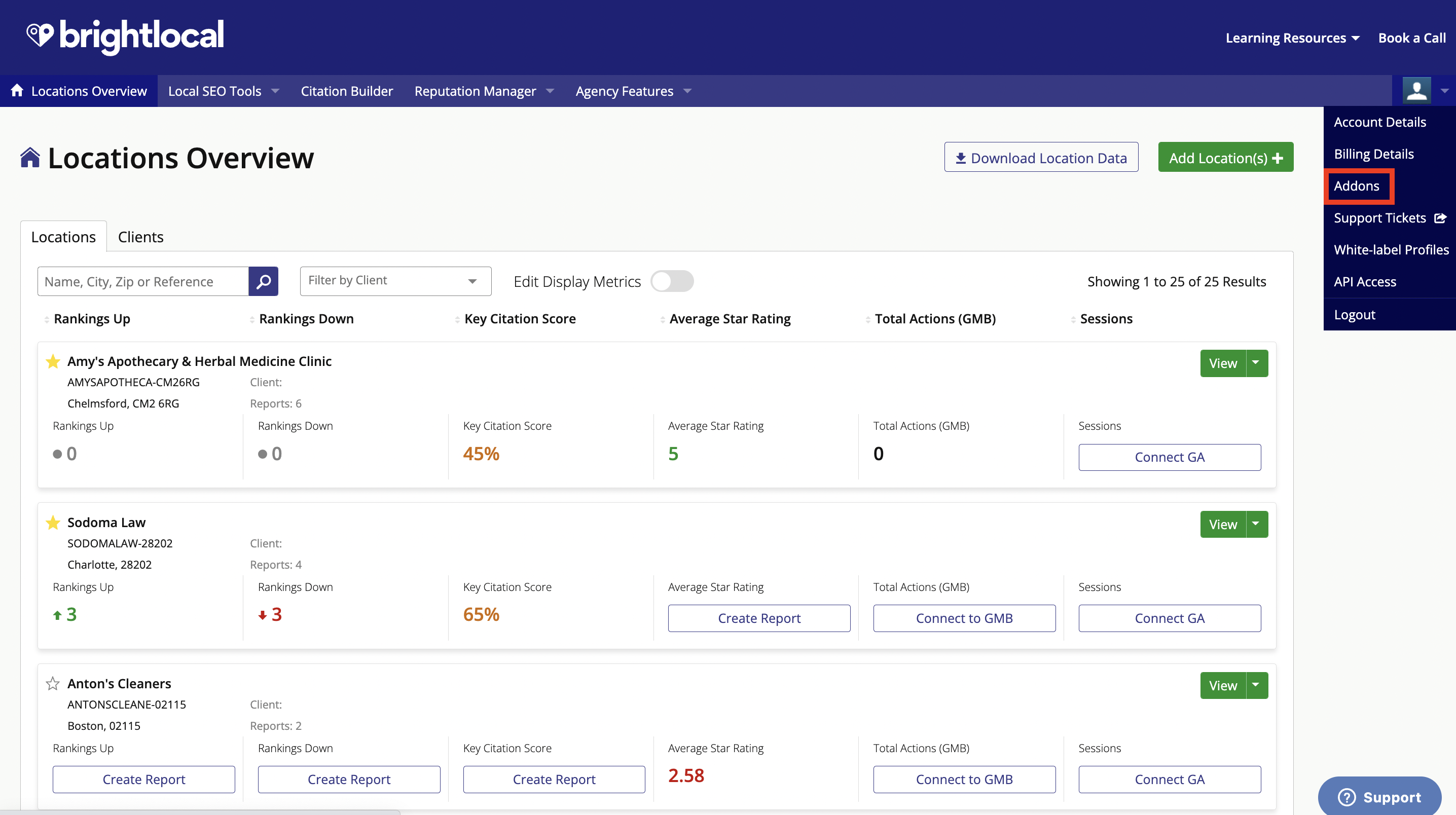Click the 45% Key Citation Score value
The image size is (1456, 815).
tap(481, 454)
